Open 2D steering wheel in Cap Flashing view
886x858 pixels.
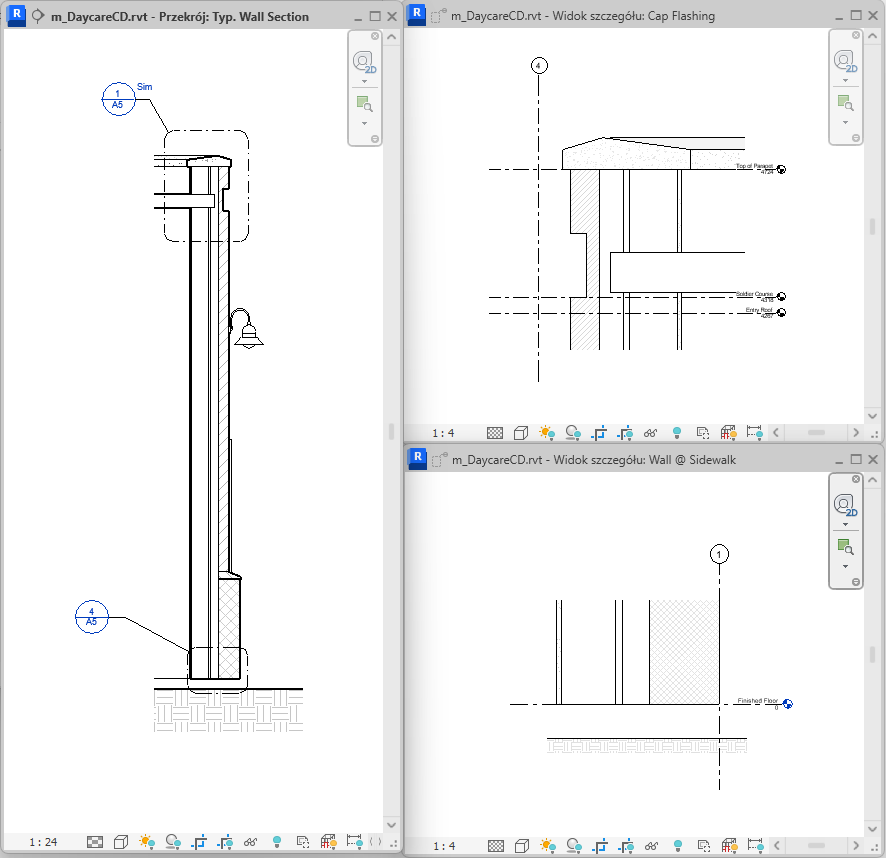tap(845, 61)
